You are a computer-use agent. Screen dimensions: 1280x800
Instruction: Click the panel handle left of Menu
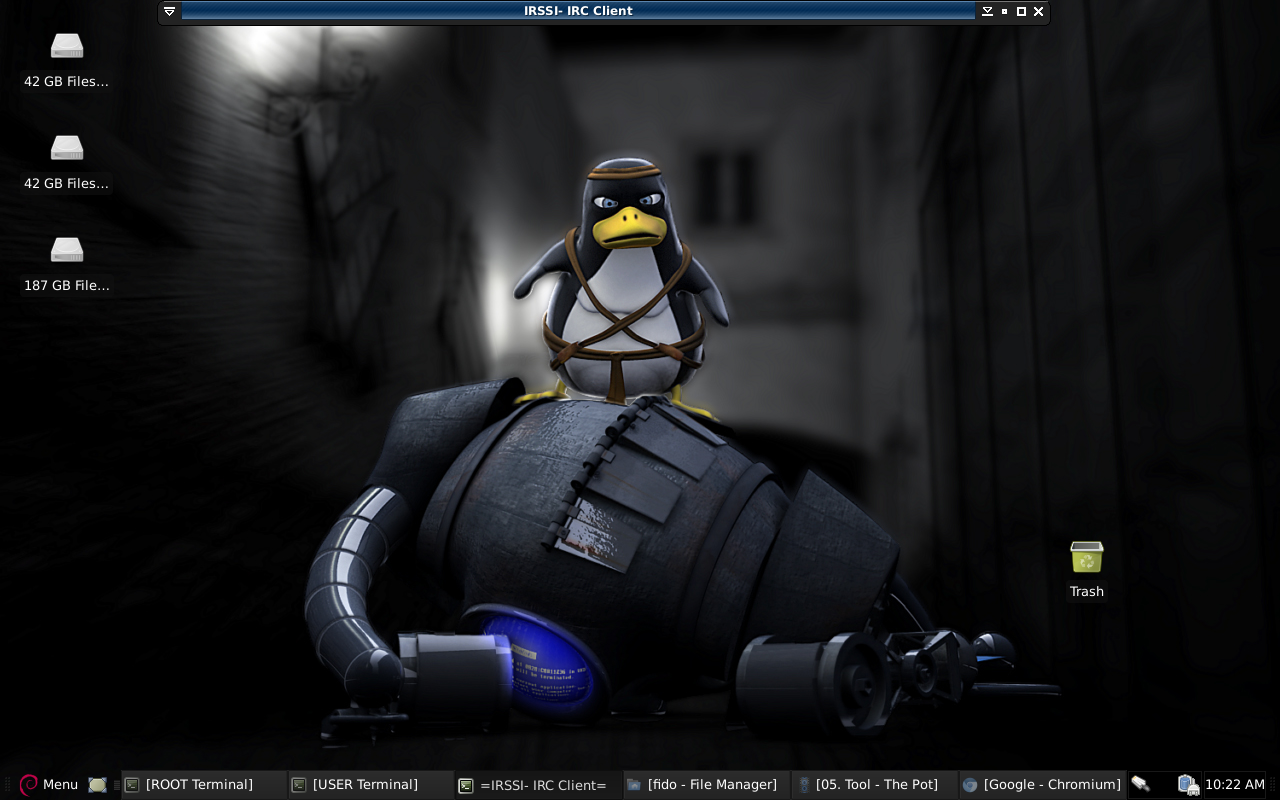pos(7,785)
